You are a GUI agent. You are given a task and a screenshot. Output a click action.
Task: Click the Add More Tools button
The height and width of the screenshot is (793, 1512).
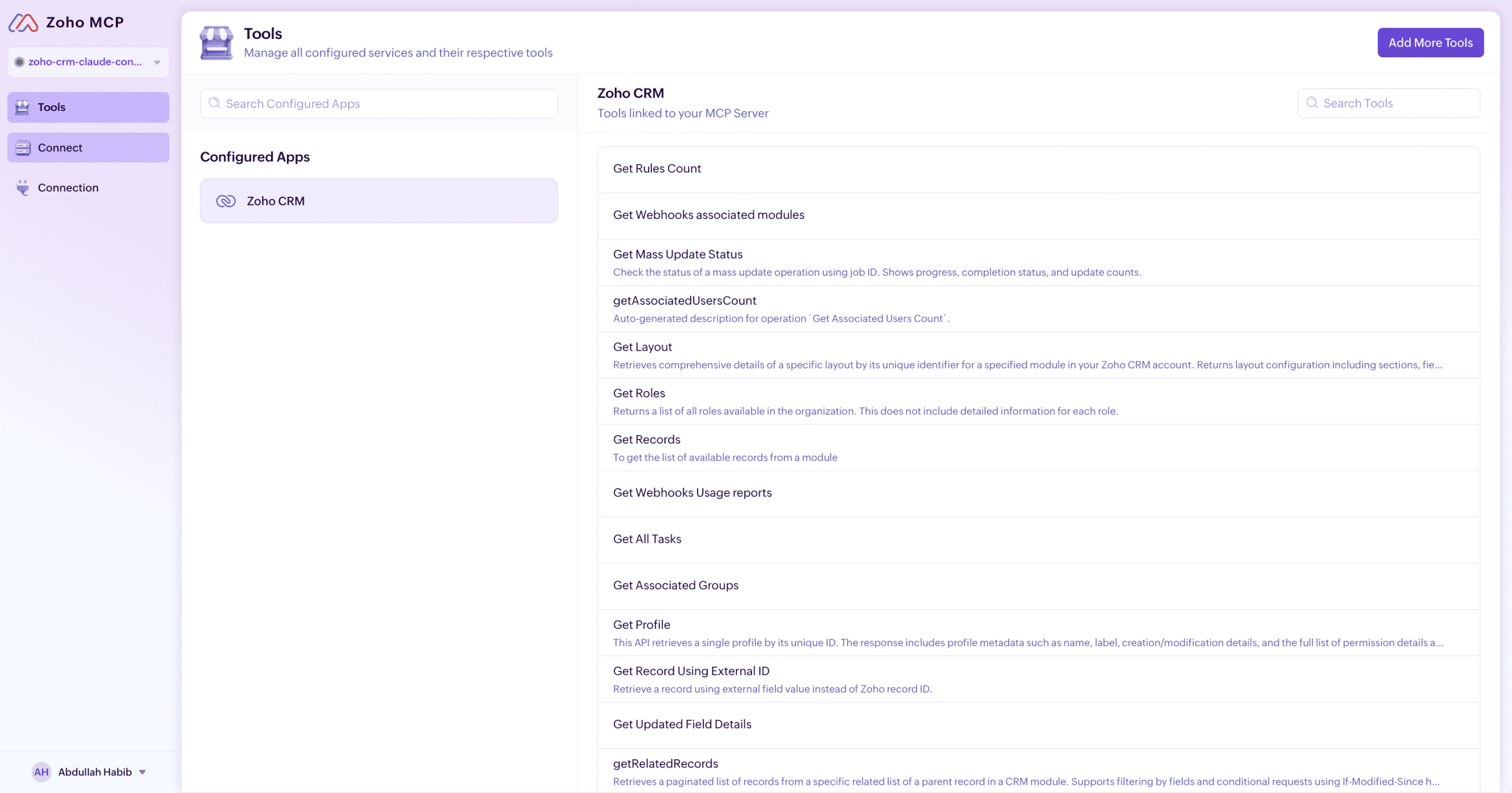(x=1430, y=42)
